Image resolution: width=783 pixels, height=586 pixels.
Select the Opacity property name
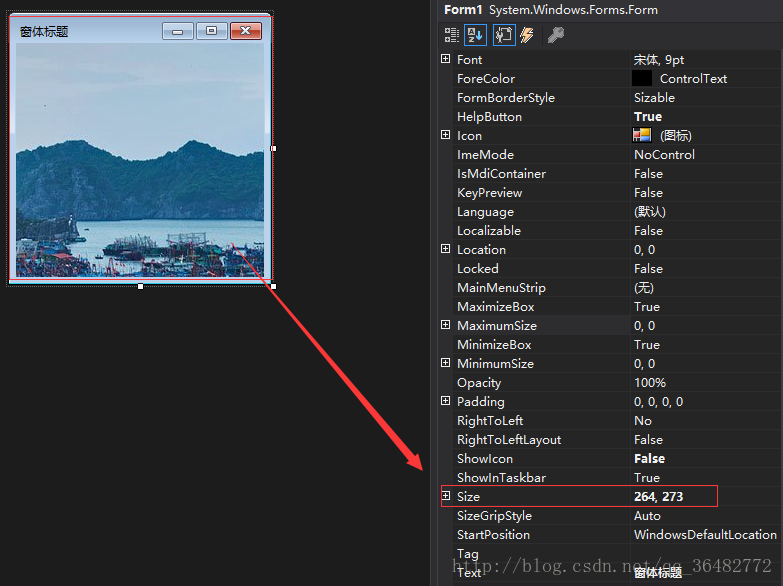(479, 383)
